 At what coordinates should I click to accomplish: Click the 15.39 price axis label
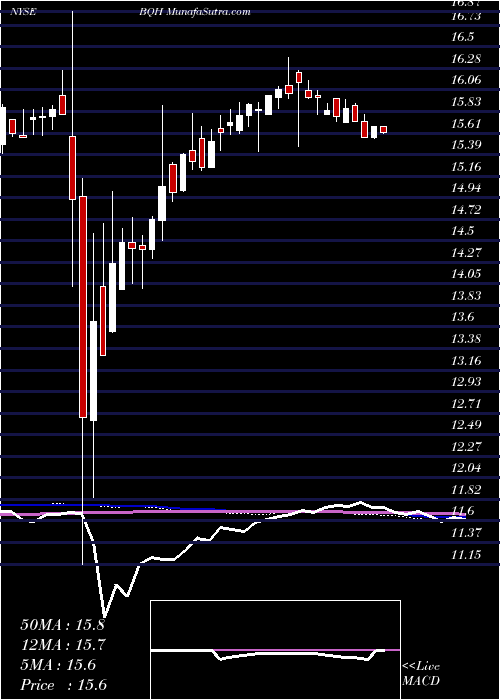(466, 145)
